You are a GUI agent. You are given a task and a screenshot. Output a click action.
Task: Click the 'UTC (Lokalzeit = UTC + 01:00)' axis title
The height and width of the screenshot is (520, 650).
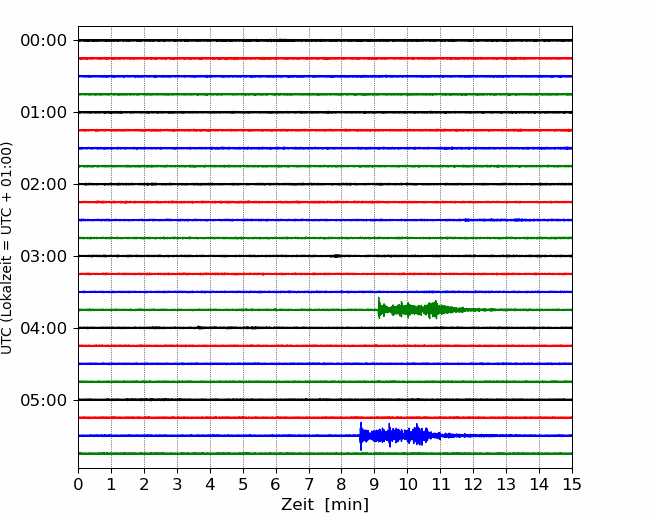coord(7,248)
